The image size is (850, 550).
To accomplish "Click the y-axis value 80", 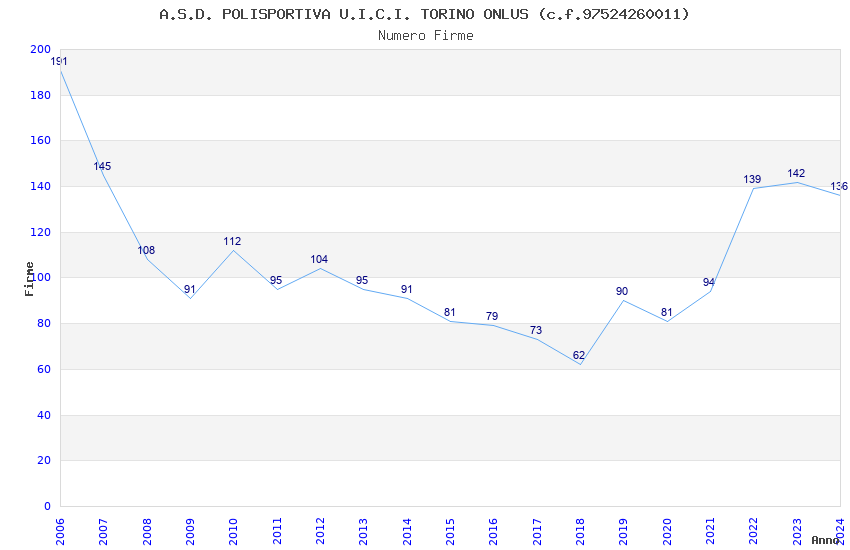I will click(44, 323).
